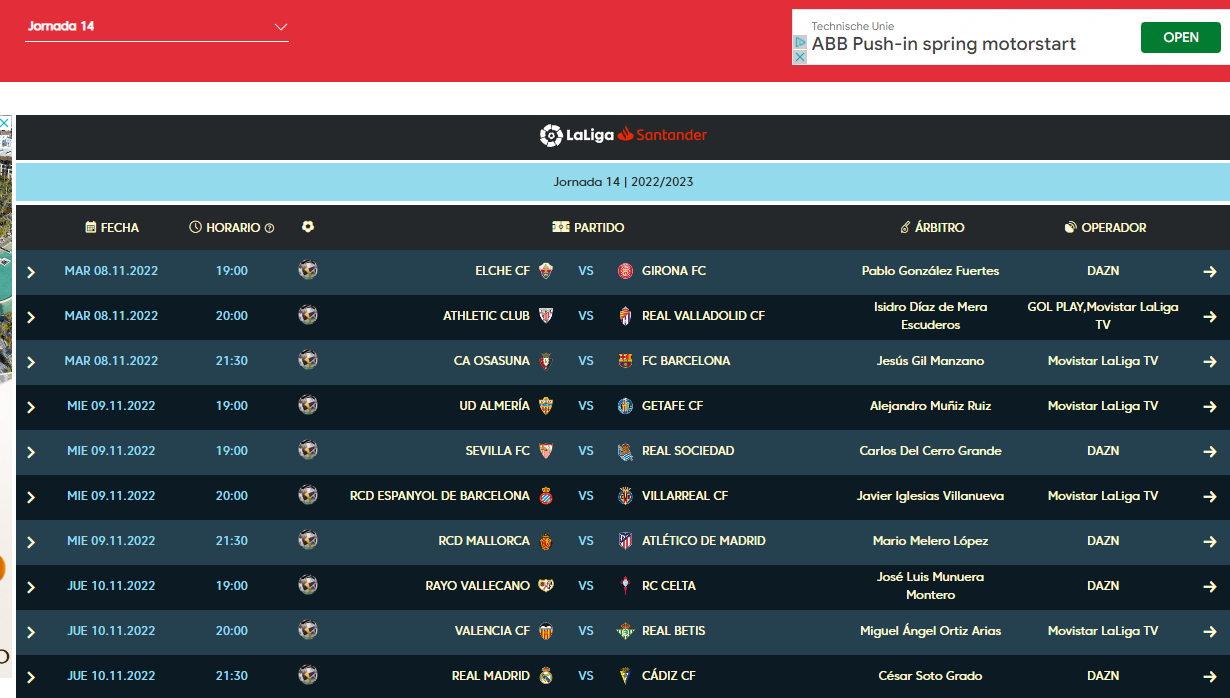Viewport: 1230px width, 698px height.
Task: Click the FC Barcelona club crest
Action: tap(626, 361)
